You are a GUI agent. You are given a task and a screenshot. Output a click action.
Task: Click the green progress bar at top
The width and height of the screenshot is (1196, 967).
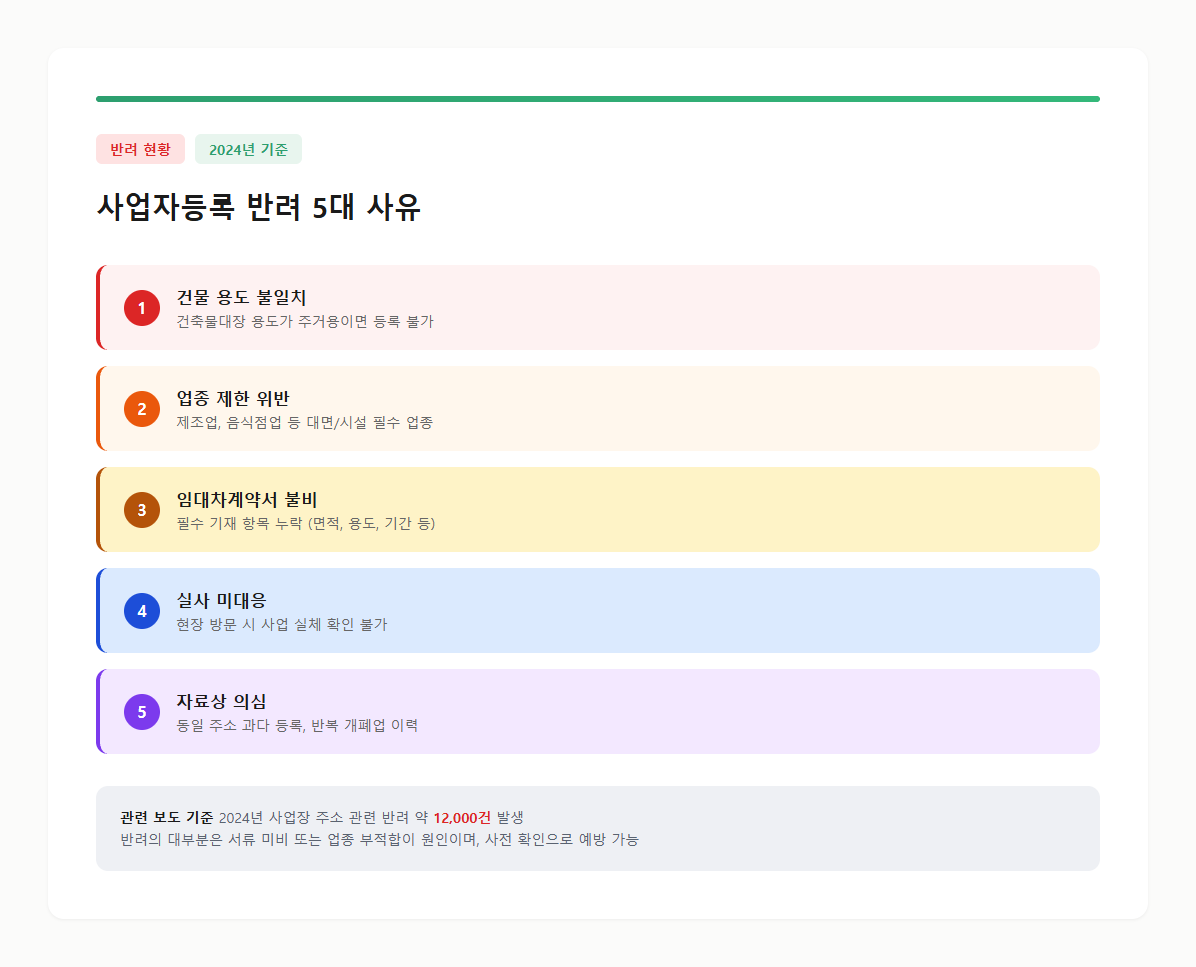pos(598,99)
